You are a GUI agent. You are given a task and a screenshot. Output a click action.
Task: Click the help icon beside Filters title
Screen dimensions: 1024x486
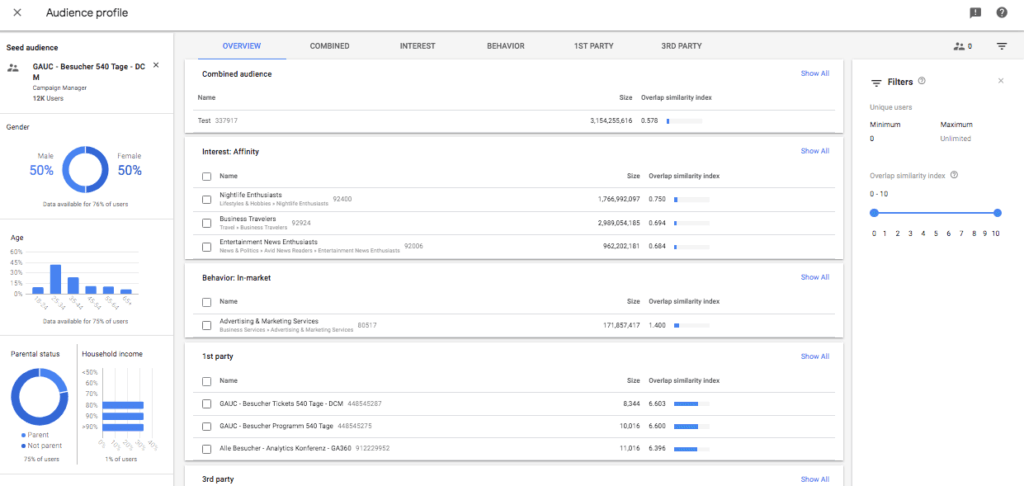tap(921, 81)
